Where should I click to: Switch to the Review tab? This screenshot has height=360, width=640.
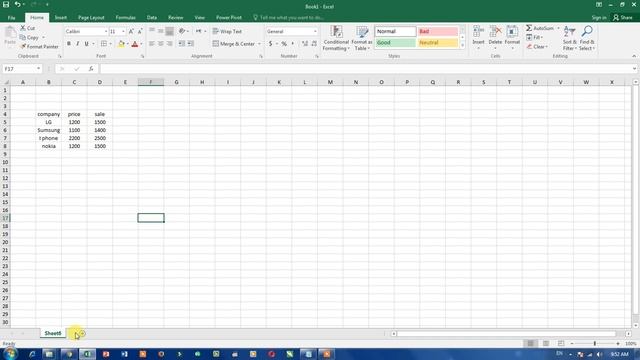pyautogui.click(x=176, y=18)
